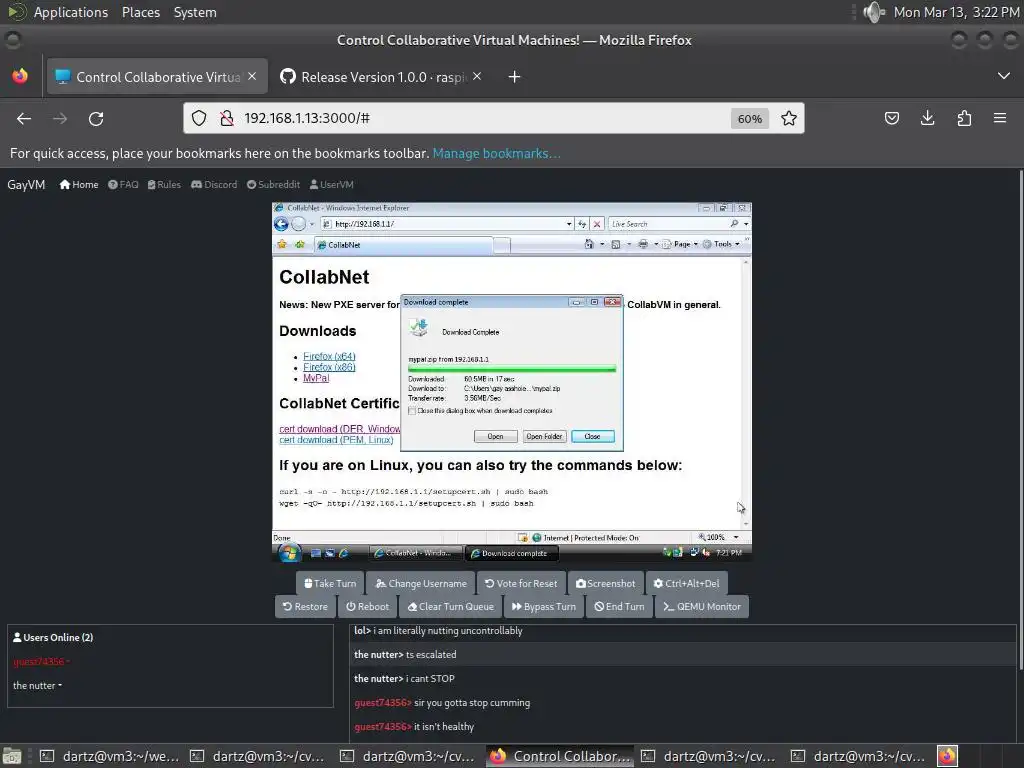Click the 60% zoom level indicator
This screenshot has width=1024, height=768.
750,119
